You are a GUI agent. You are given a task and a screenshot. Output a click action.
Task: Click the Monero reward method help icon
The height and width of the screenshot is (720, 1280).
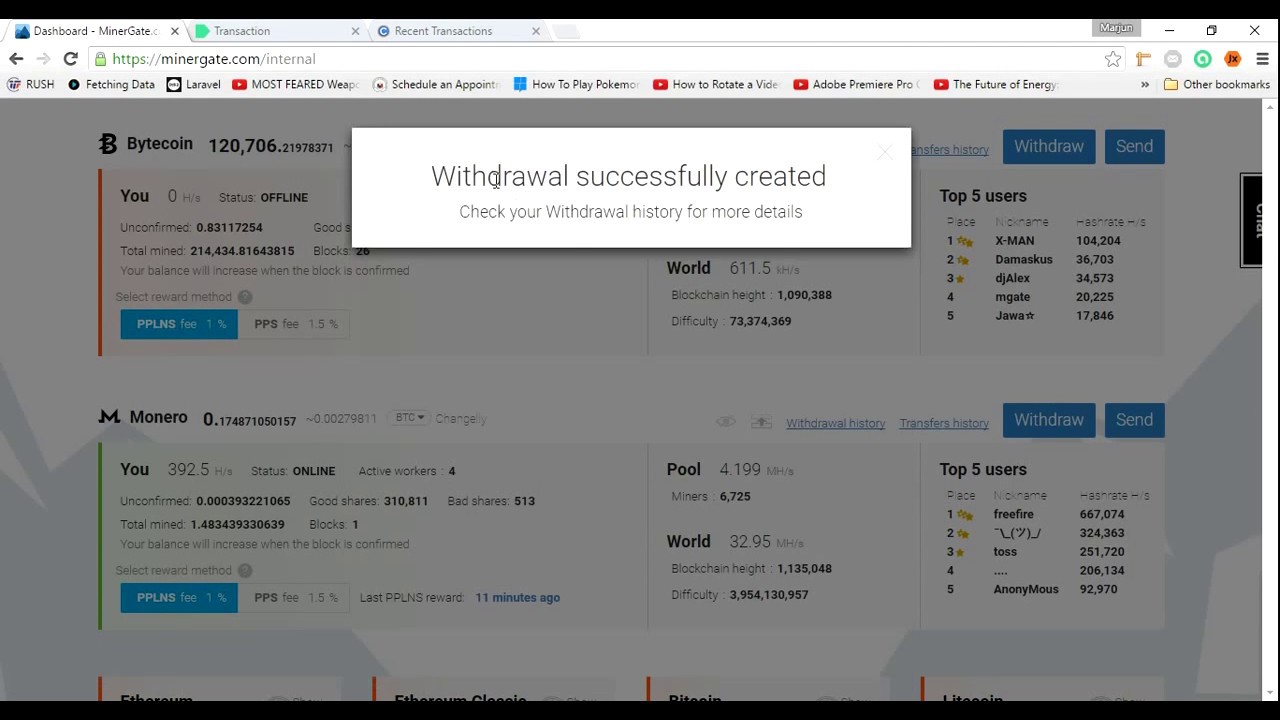pyautogui.click(x=245, y=571)
